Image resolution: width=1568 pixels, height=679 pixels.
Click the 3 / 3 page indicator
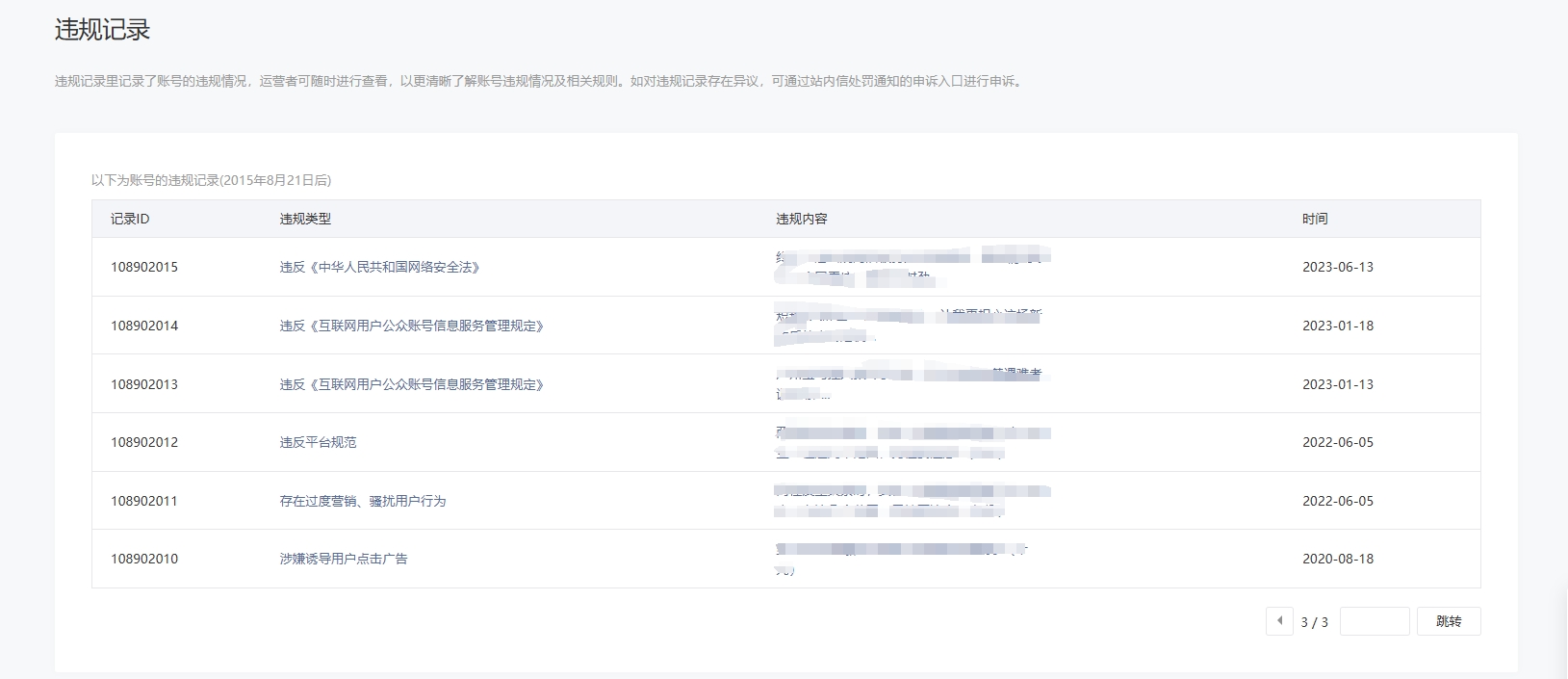1315,622
